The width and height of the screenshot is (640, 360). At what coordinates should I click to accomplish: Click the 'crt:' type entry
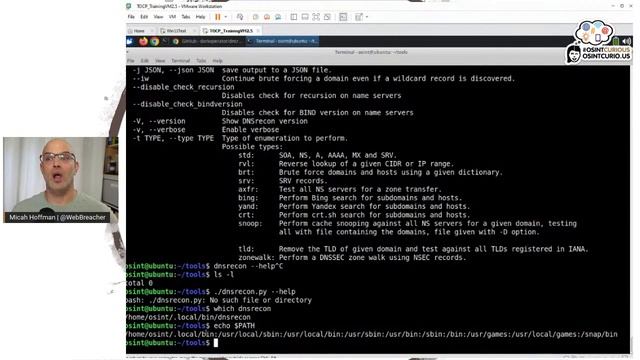pyautogui.click(x=246, y=215)
